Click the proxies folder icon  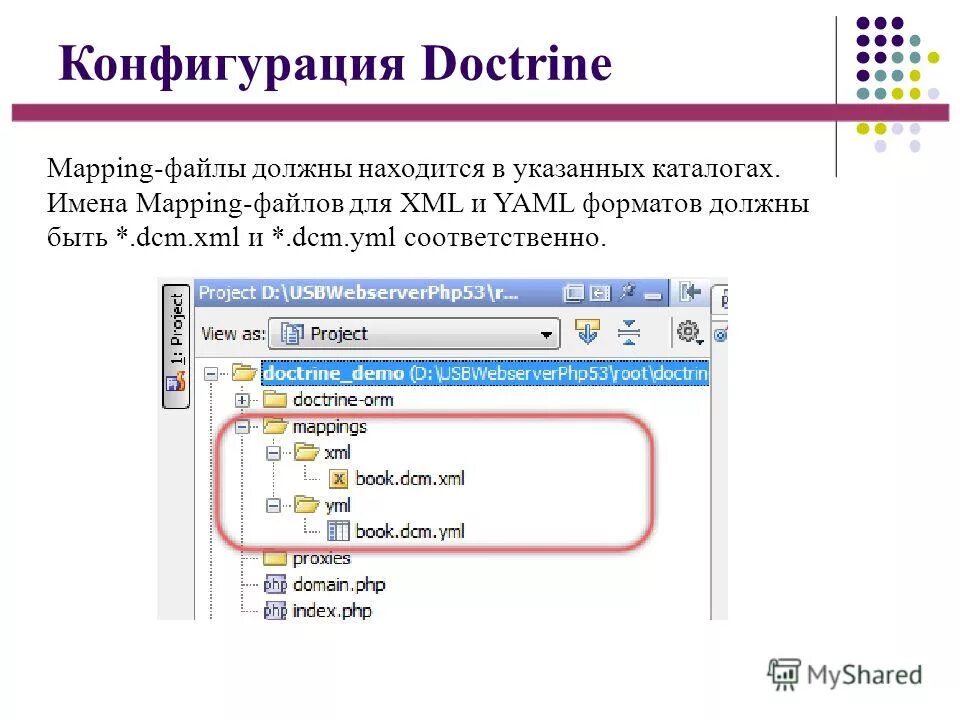pyautogui.click(x=275, y=558)
